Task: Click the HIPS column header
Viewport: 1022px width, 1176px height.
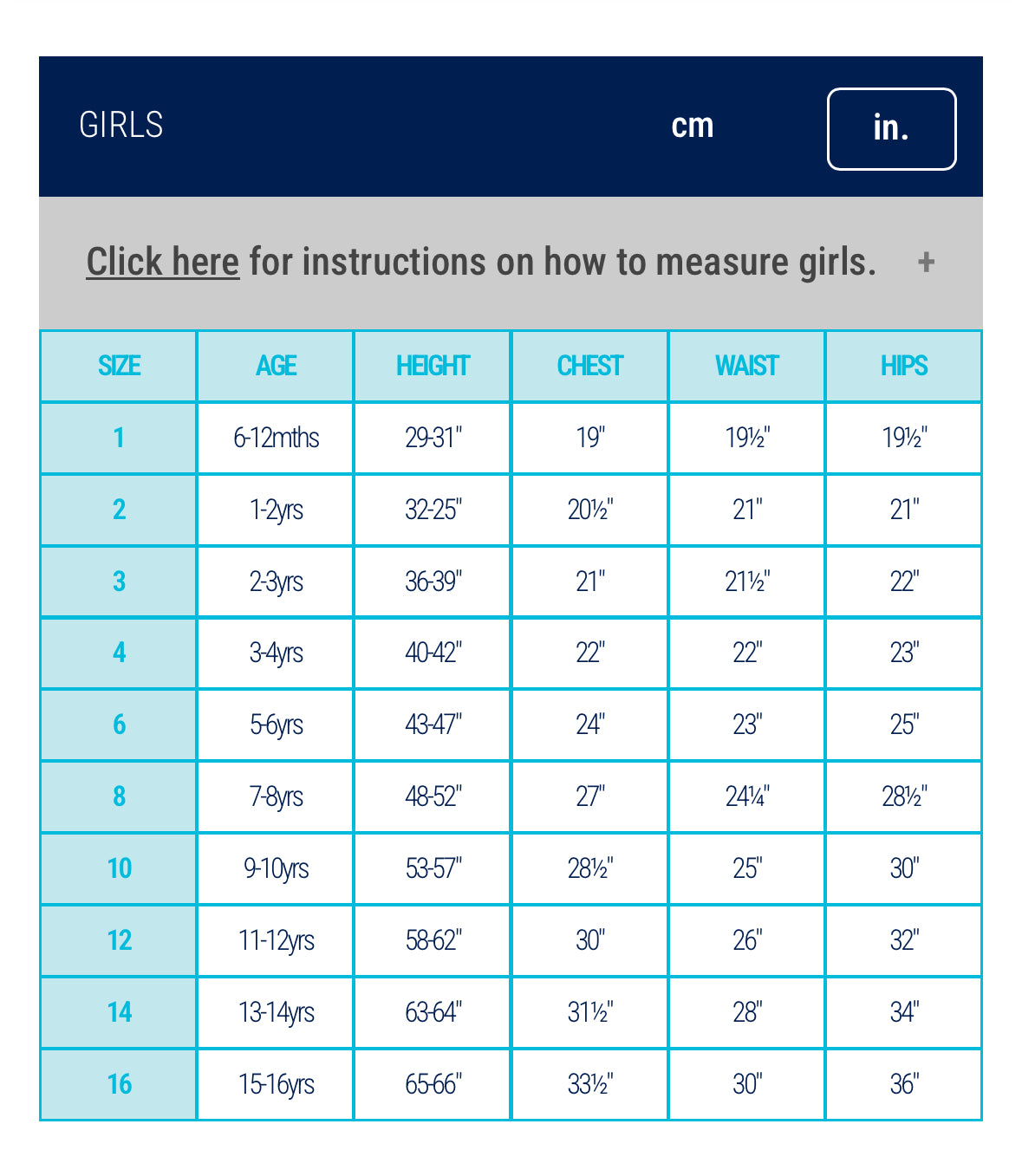Action: pos(903,366)
